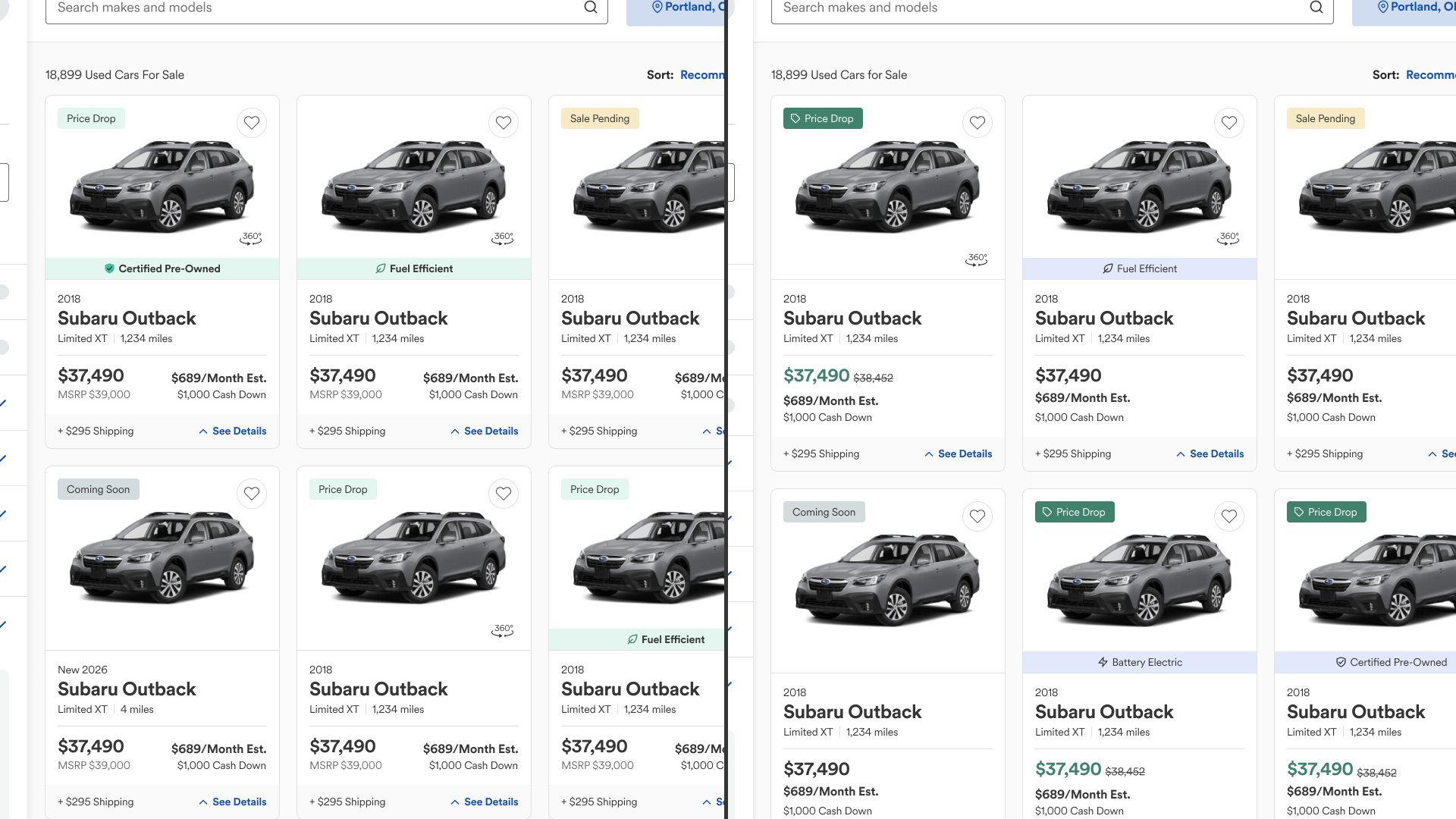Click the heart icon on the left Fuel Efficient card
This screenshot has width=1456, height=819.
(504, 123)
